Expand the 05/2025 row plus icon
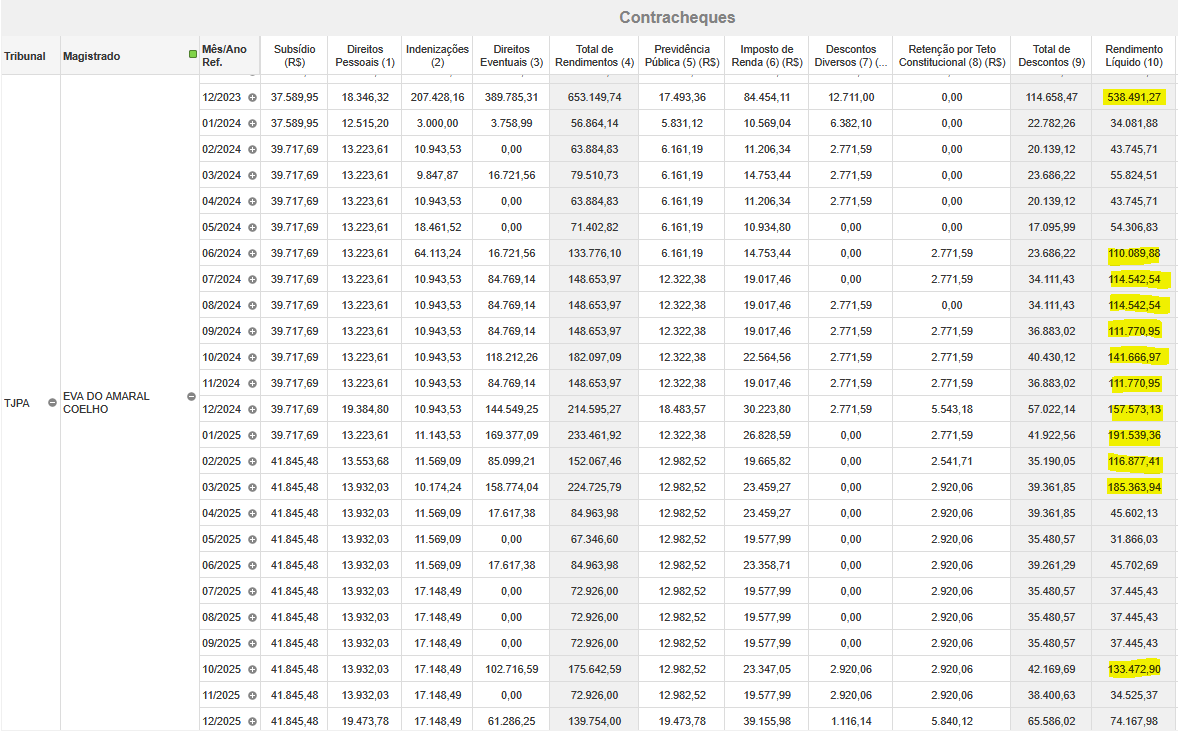Screen dimensions: 1178x733 [252, 539]
